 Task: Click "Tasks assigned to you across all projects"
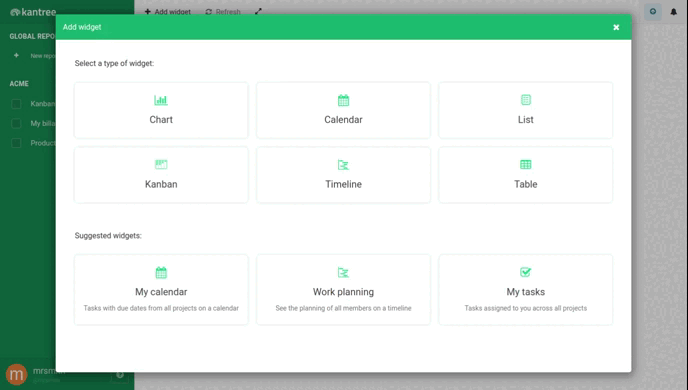point(526,308)
